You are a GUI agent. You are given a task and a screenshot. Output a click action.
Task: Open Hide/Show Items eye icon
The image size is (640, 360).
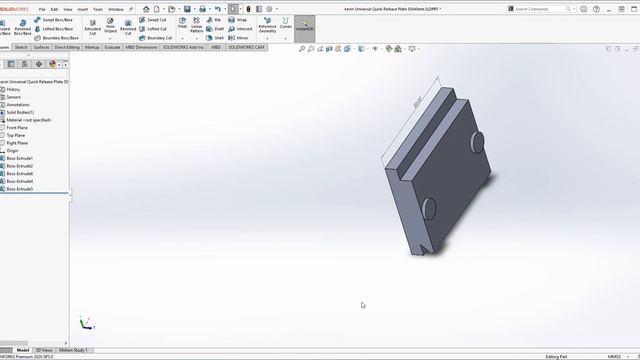coord(375,49)
